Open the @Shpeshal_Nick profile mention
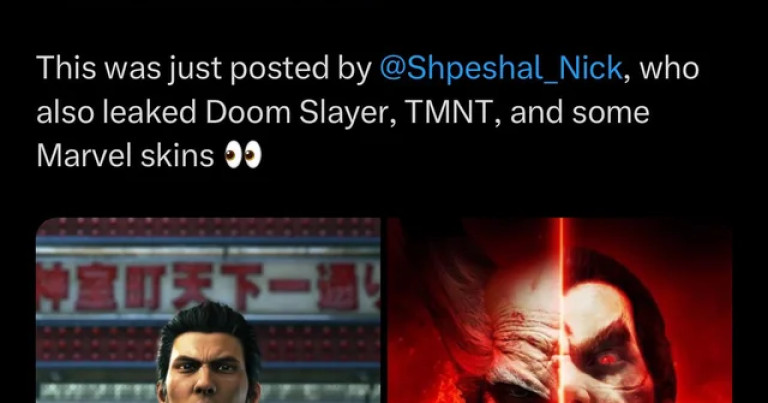Image resolution: width=768 pixels, height=403 pixels. 501,69
